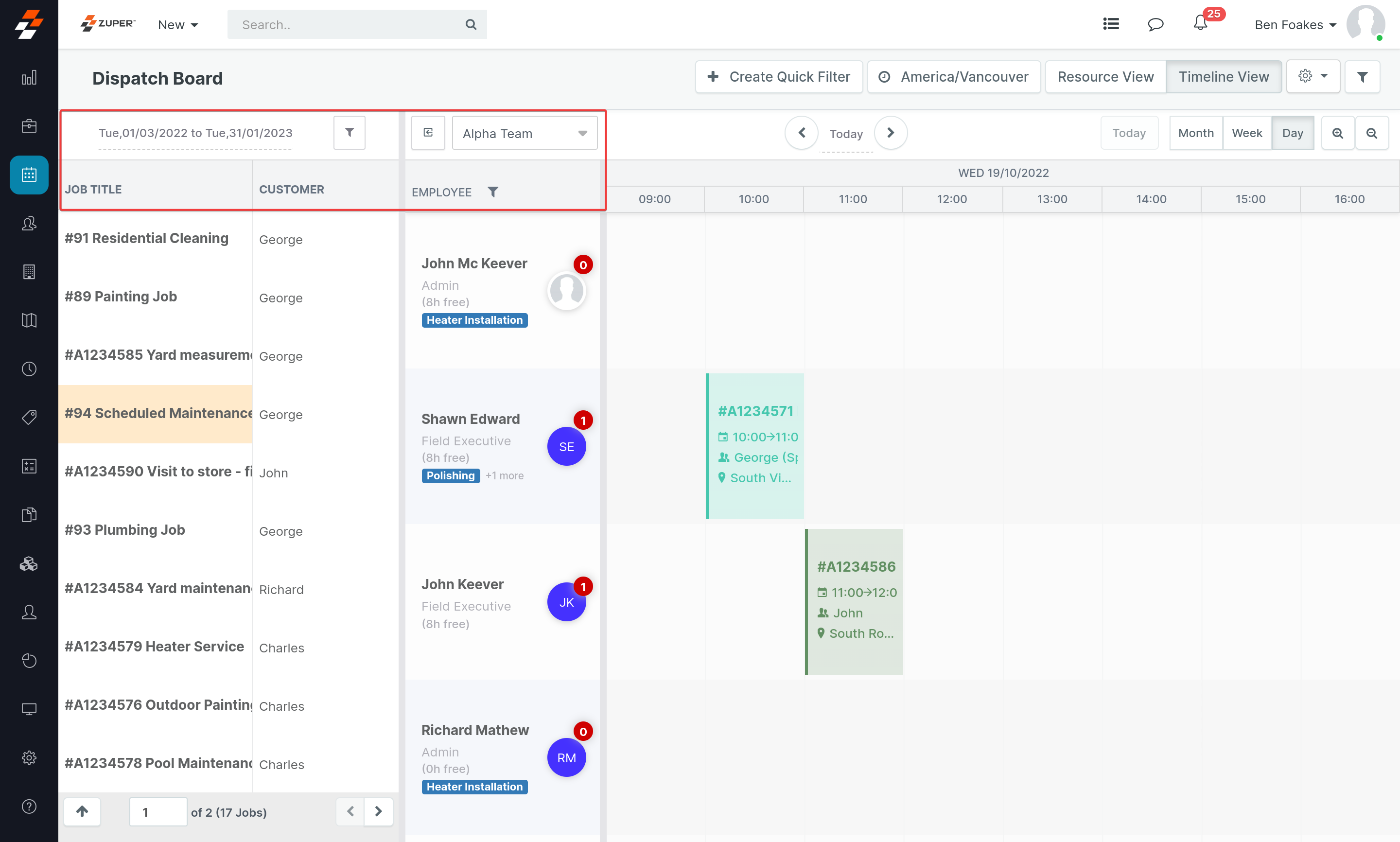
Task: Open the dispatch board calendar sidebar icon
Action: (x=29, y=175)
